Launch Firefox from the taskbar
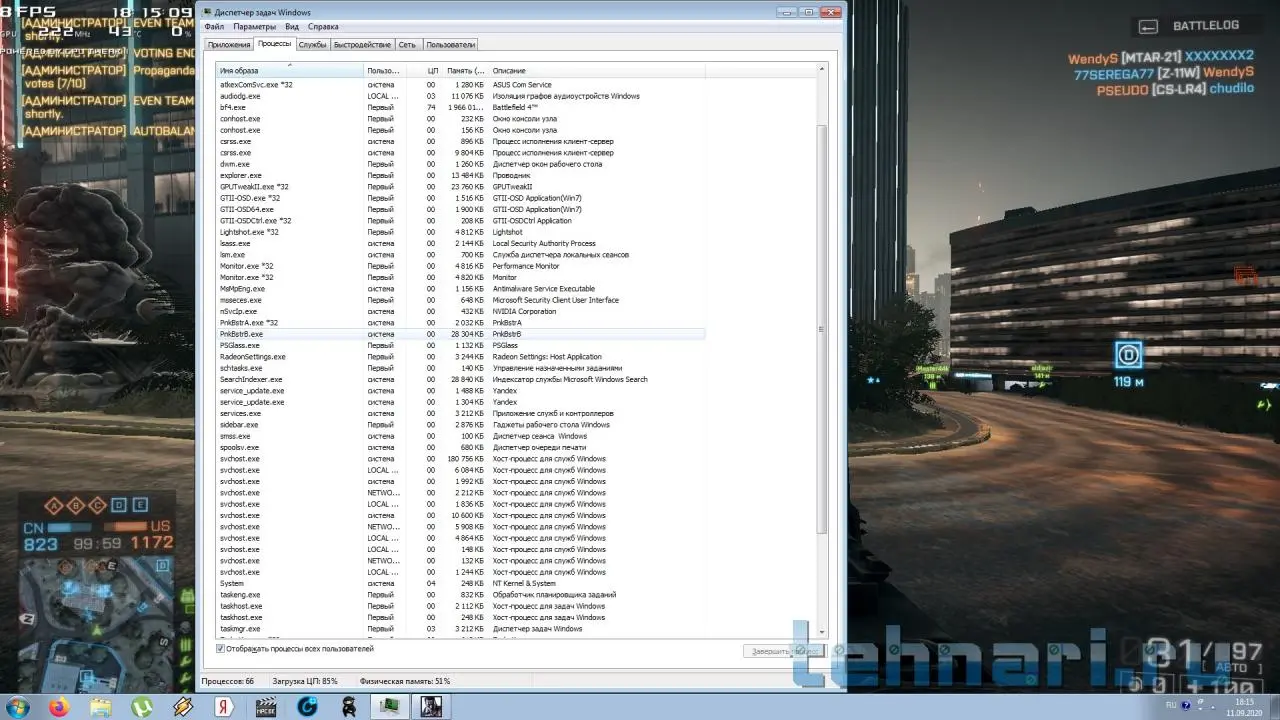 [58, 707]
